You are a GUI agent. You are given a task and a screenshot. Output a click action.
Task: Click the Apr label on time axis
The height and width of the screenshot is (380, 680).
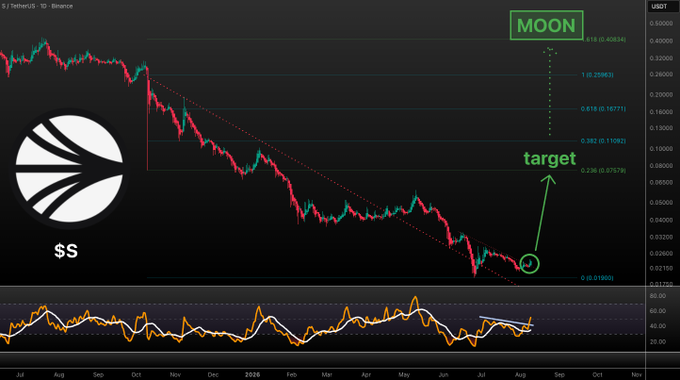coord(366,375)
